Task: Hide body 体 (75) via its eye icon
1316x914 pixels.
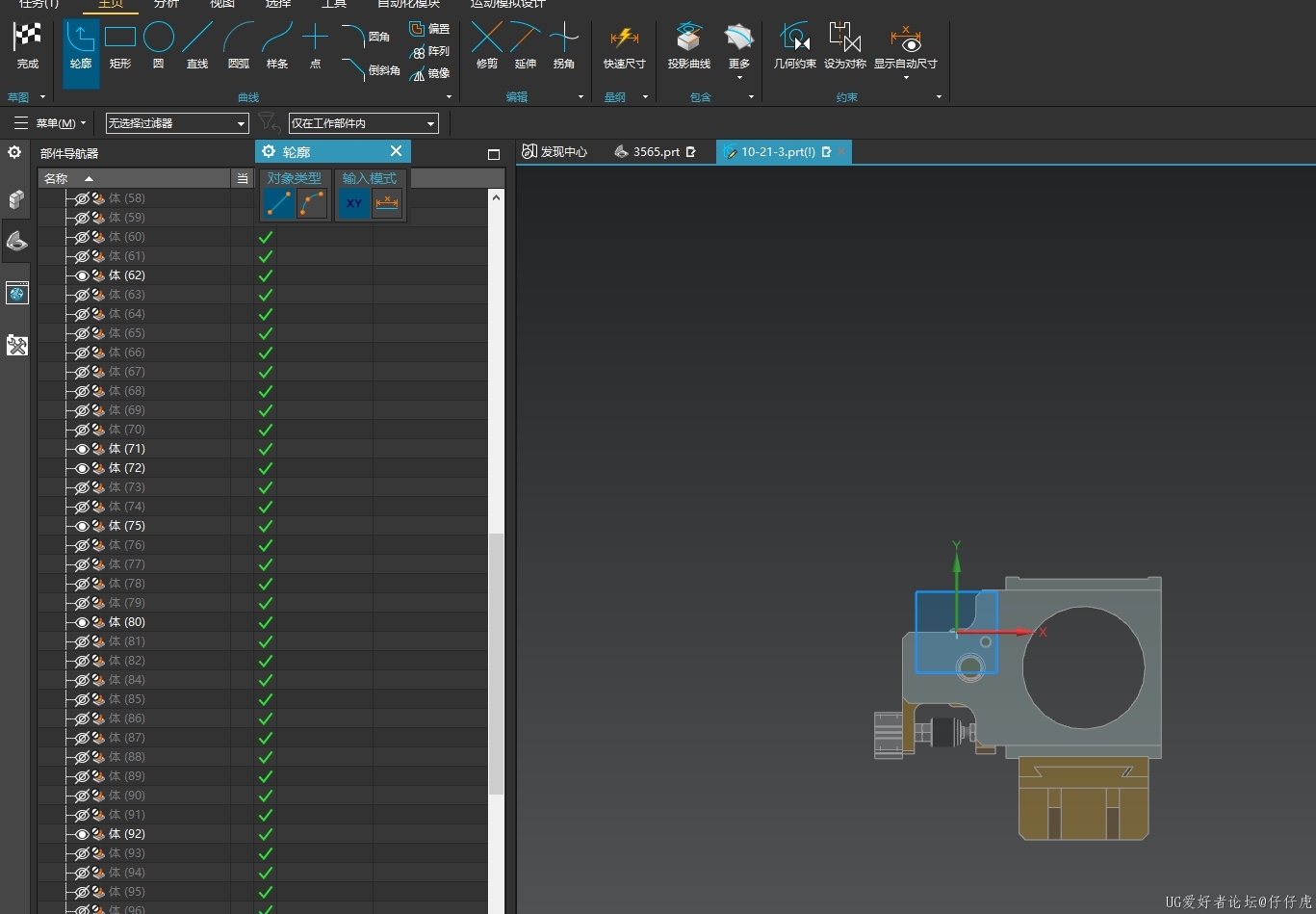Action: tap(82, 526)
